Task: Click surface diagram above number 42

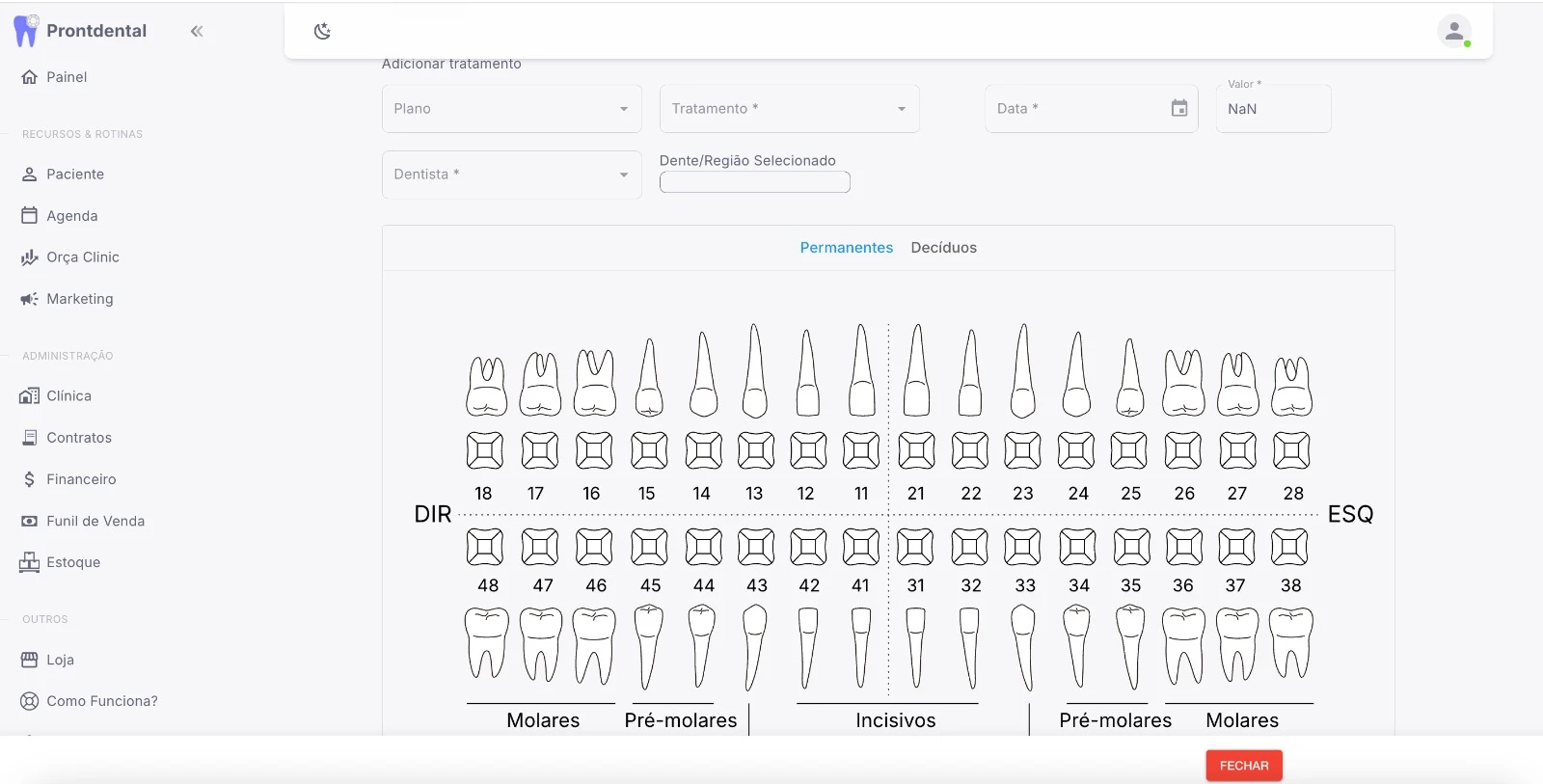Action: coord(808,547)
